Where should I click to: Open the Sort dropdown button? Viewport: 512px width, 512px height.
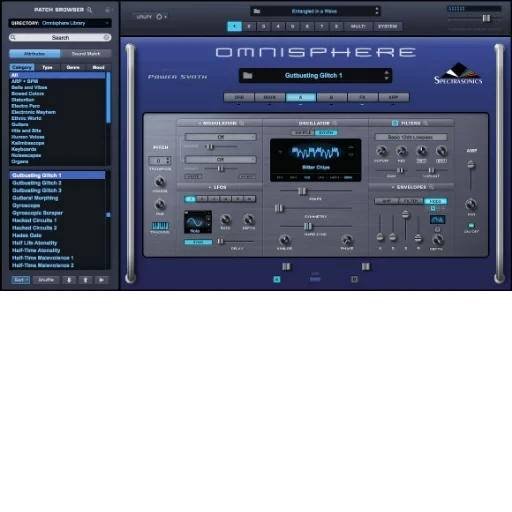[21, 280]
